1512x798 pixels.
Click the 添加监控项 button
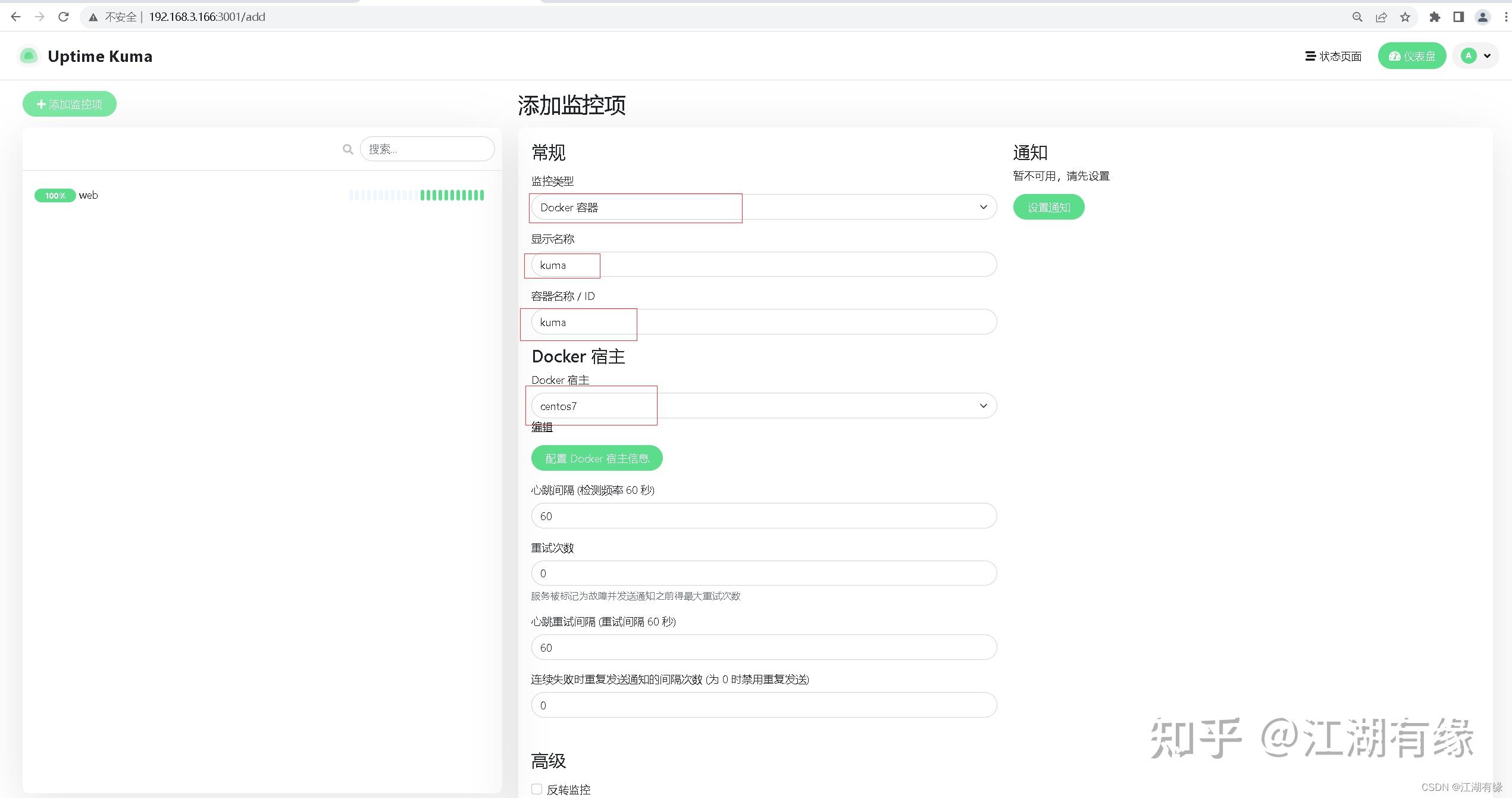70,104
